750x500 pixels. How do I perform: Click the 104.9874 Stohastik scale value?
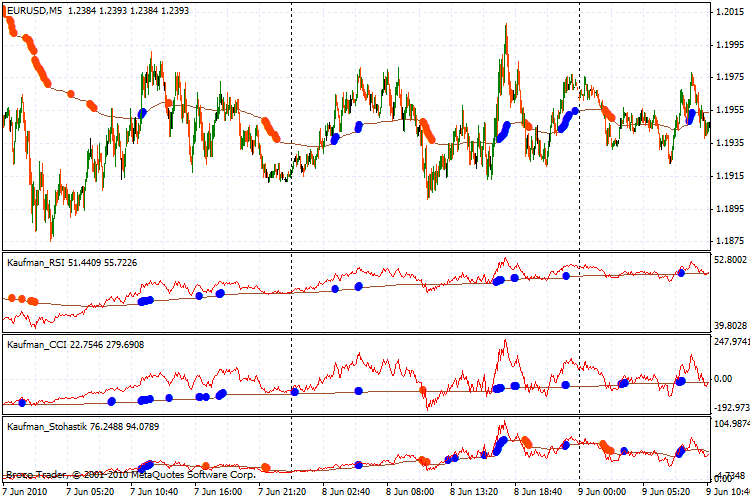point(729,425)
